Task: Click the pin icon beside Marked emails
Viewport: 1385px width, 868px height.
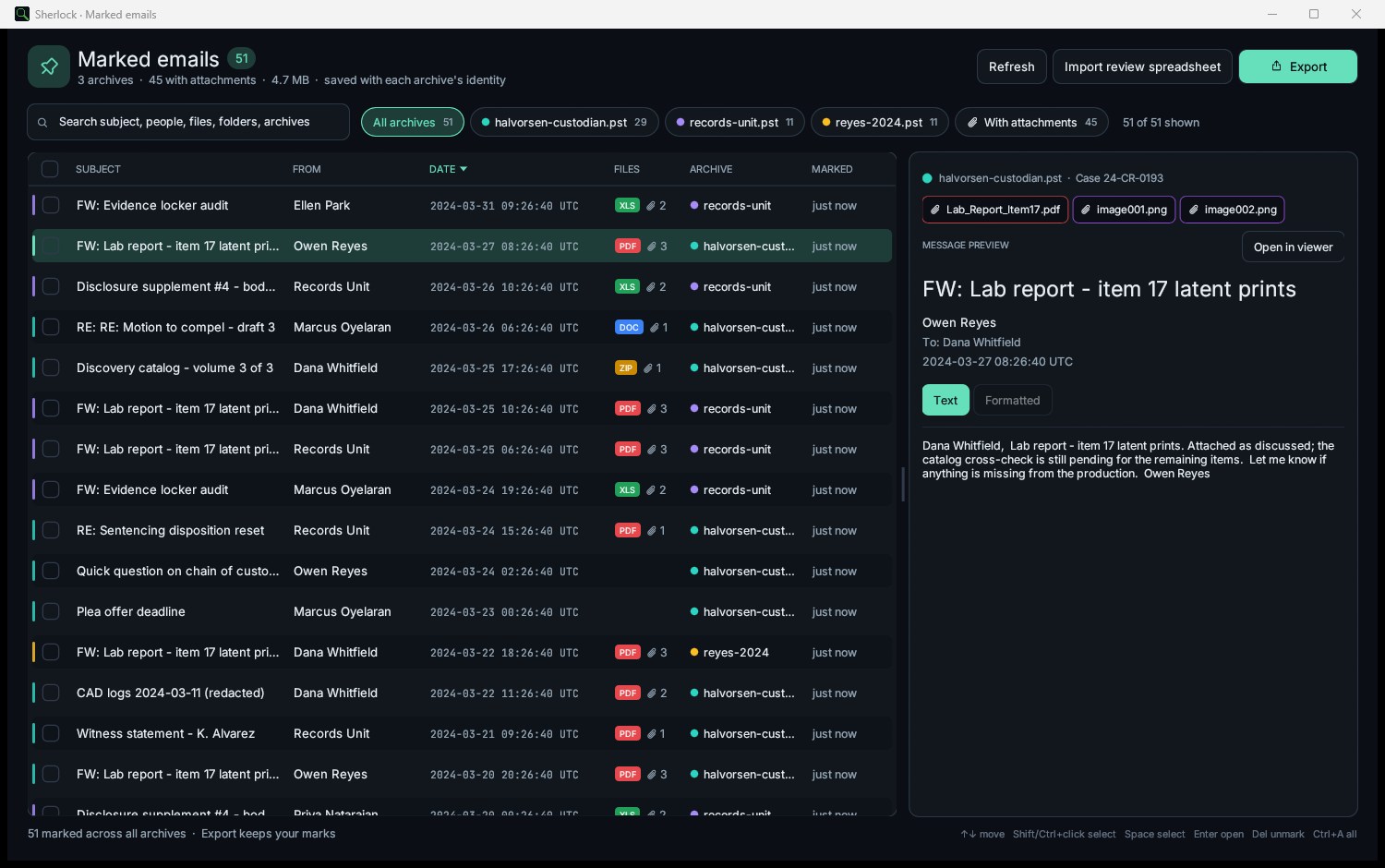Action: (x=49, y=66)
